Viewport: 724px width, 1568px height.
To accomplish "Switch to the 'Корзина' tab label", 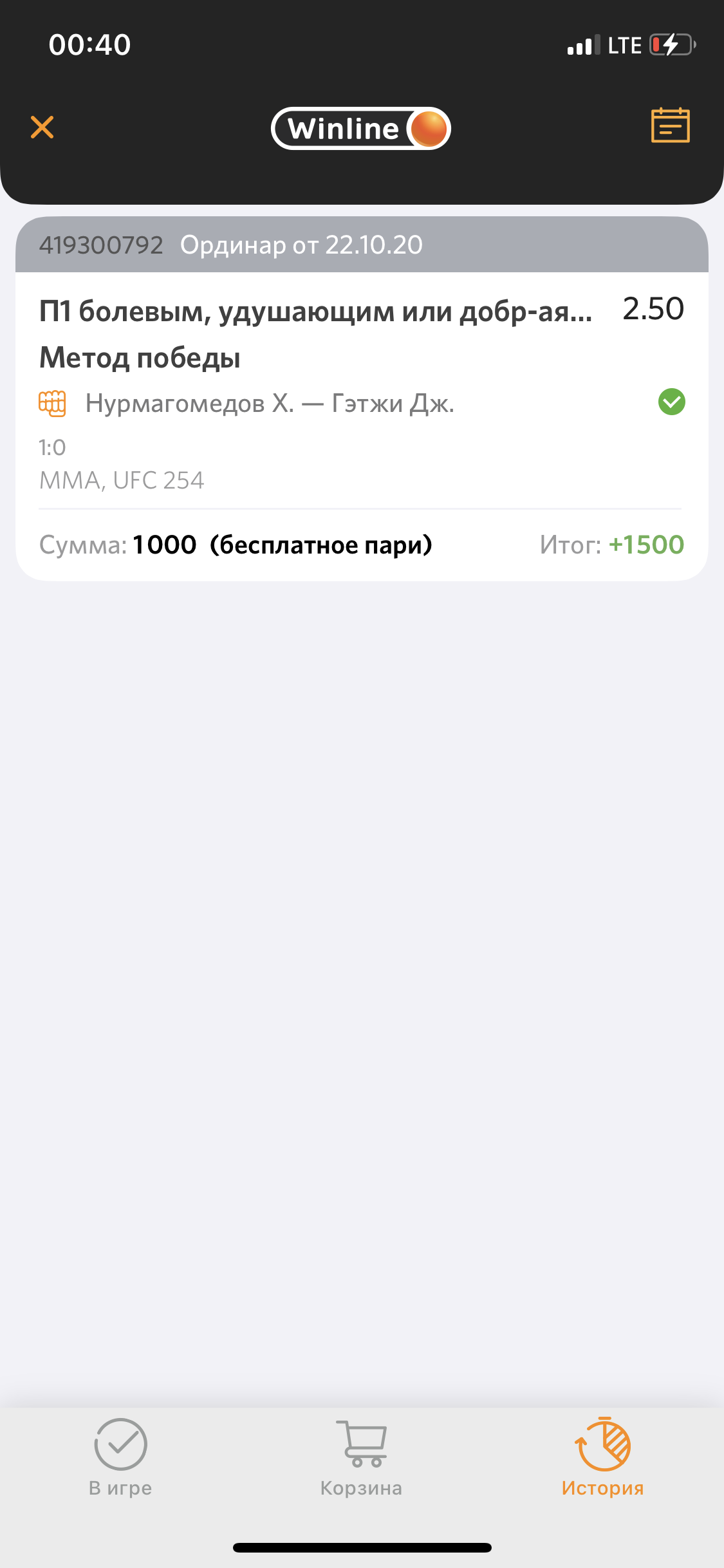I will [362, 1488].
